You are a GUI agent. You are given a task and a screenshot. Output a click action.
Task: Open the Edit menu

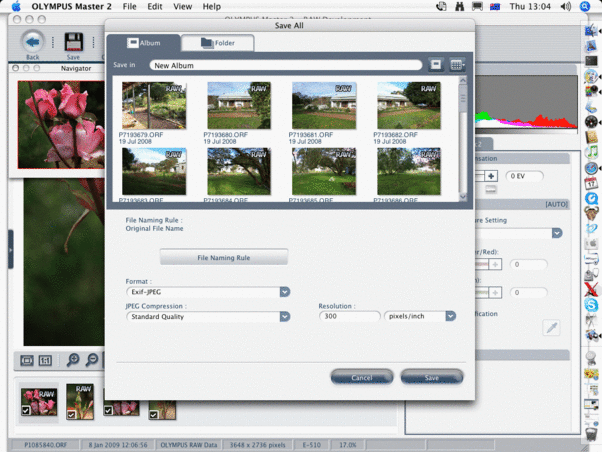[156, 7]
